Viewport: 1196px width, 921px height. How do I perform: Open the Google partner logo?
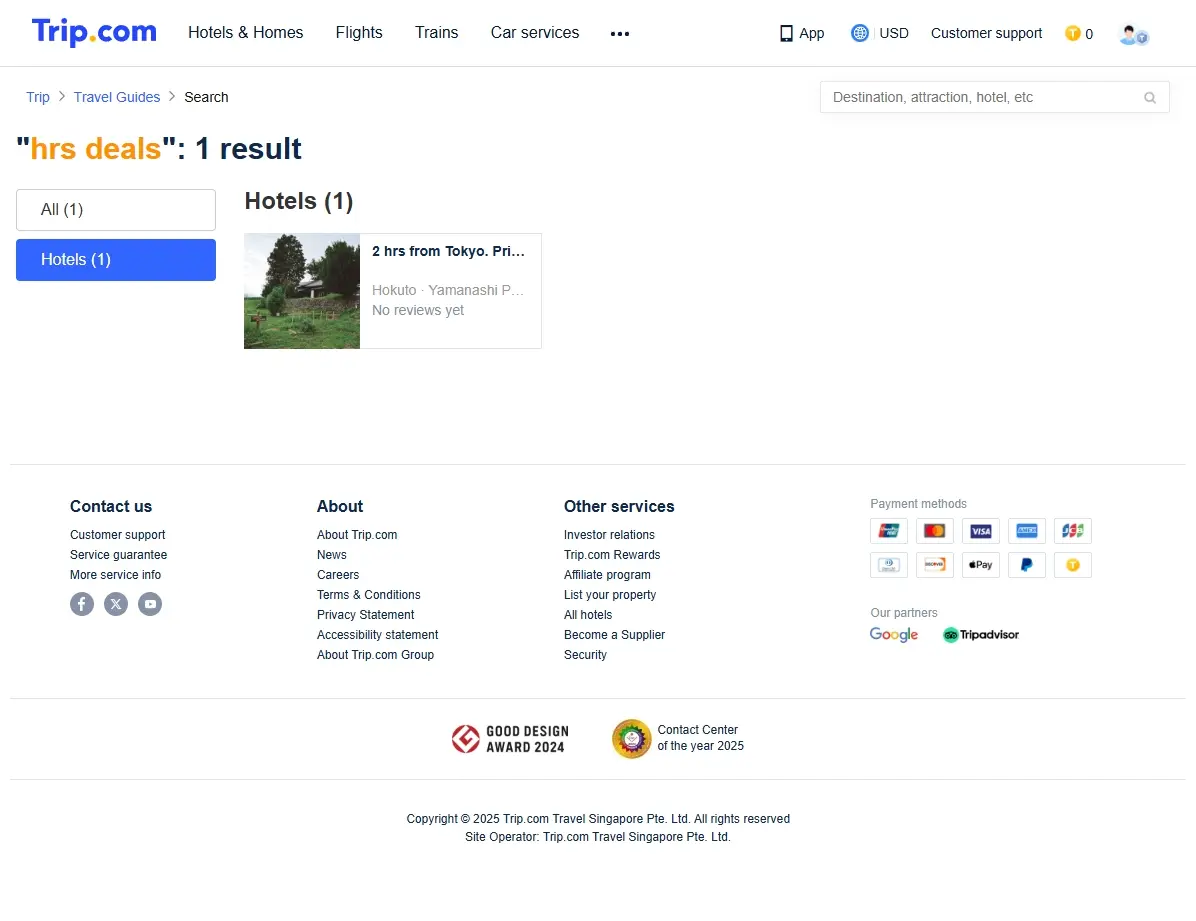[x=894, y=634]
